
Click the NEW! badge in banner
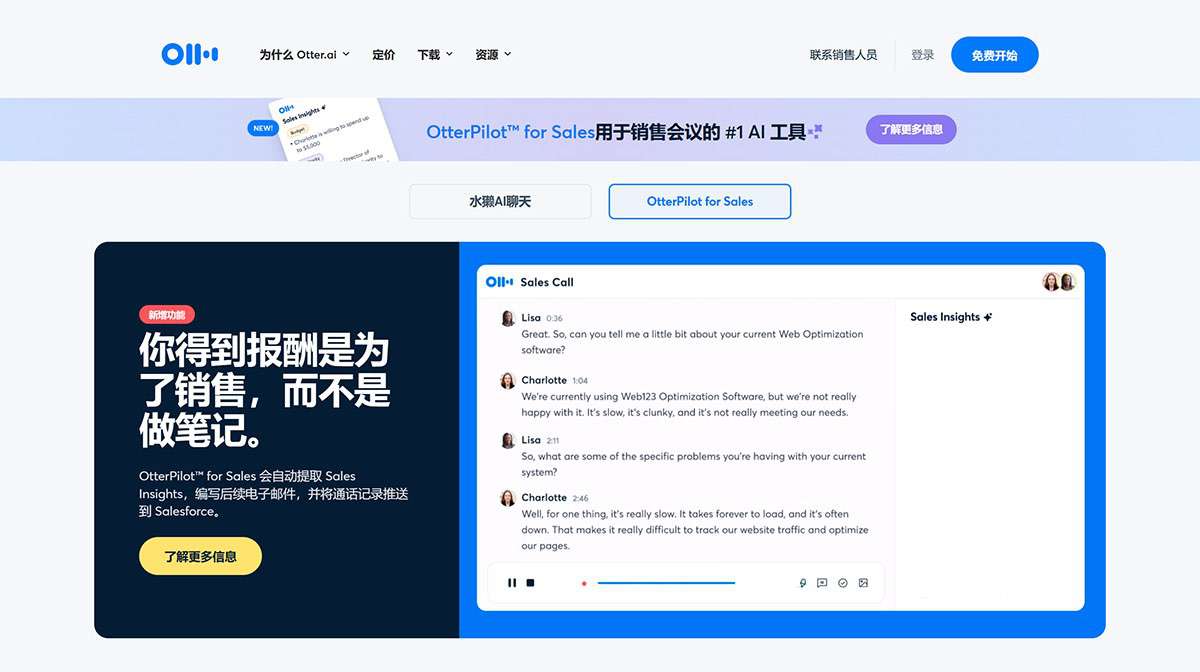click(263, 128)
